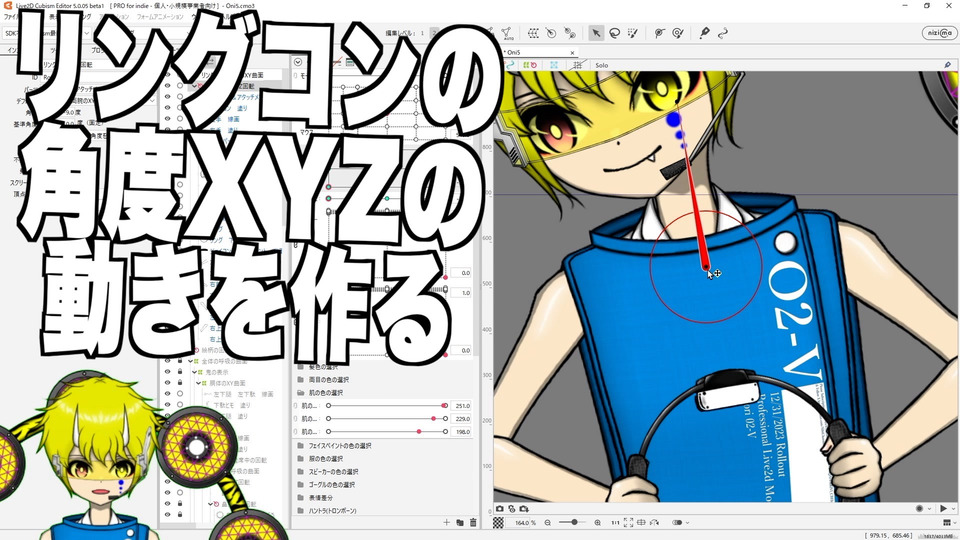Play the animation with play button
Image resolution: width=960 pixels, height=540 pixels.
943,509
